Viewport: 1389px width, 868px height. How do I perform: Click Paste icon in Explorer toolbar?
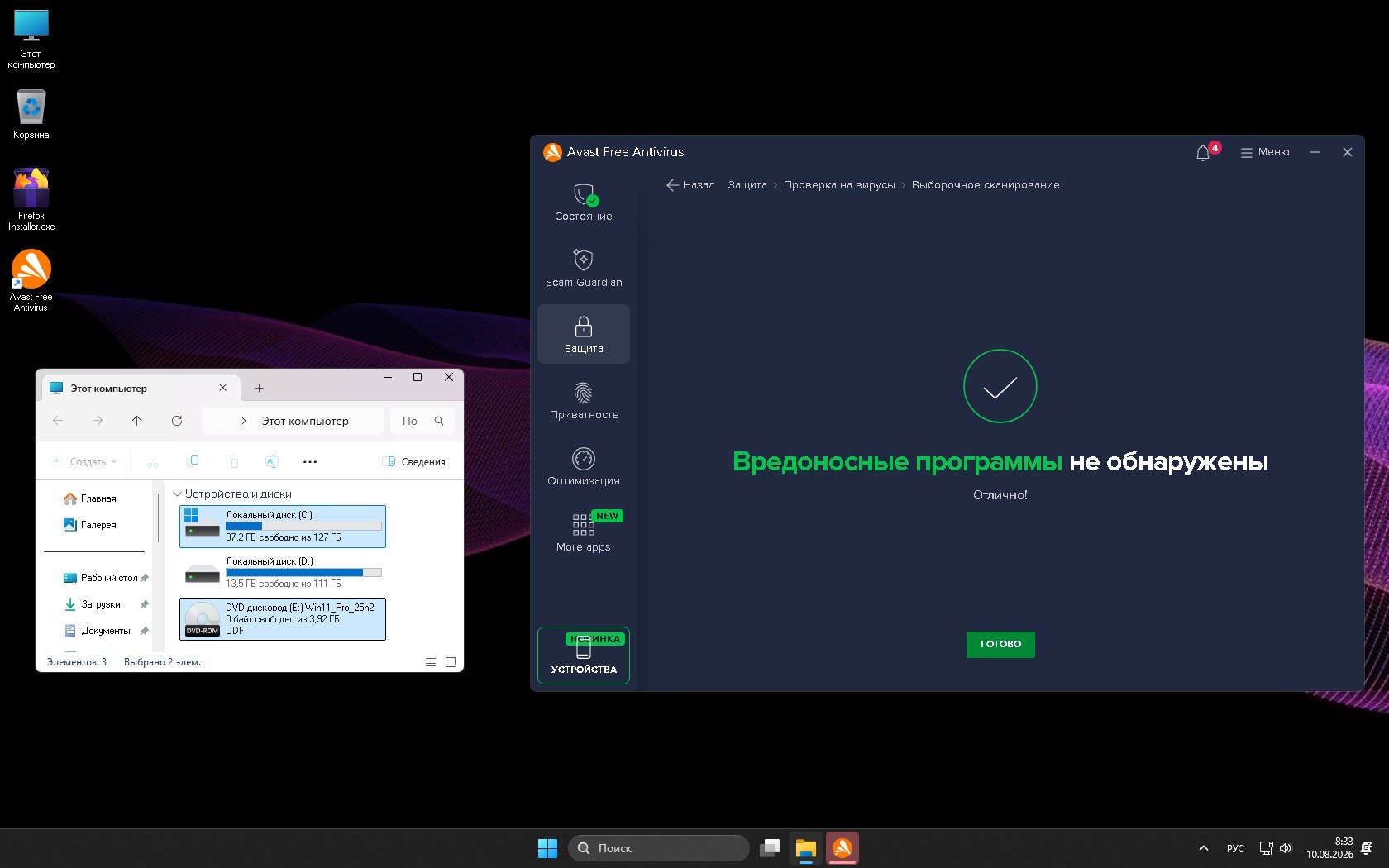pos(232,462)
